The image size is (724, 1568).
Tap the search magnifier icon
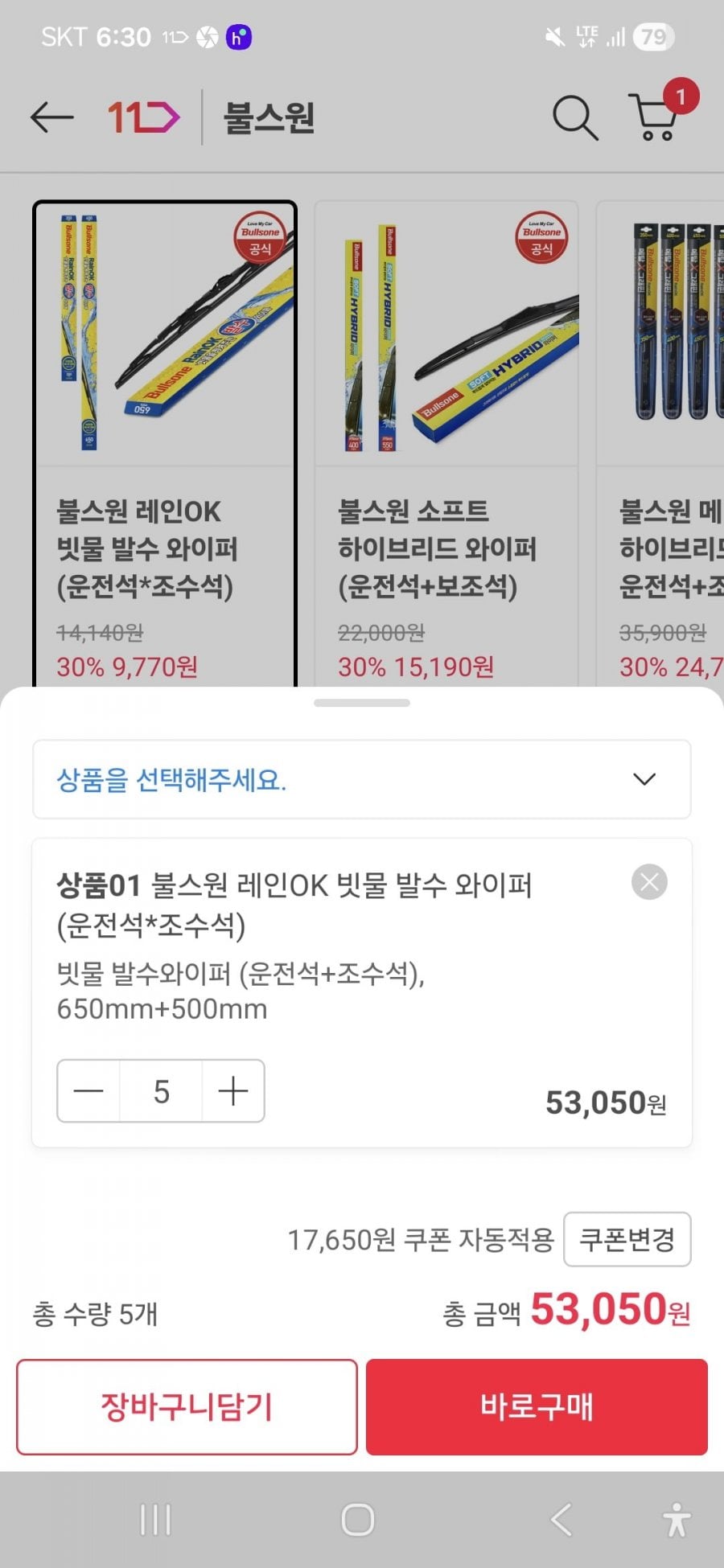(574, 118)
